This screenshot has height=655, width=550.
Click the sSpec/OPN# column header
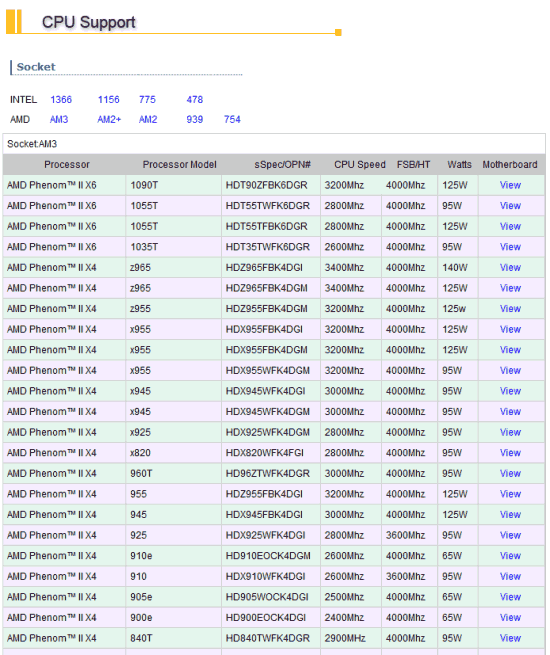tap(282, 165)
